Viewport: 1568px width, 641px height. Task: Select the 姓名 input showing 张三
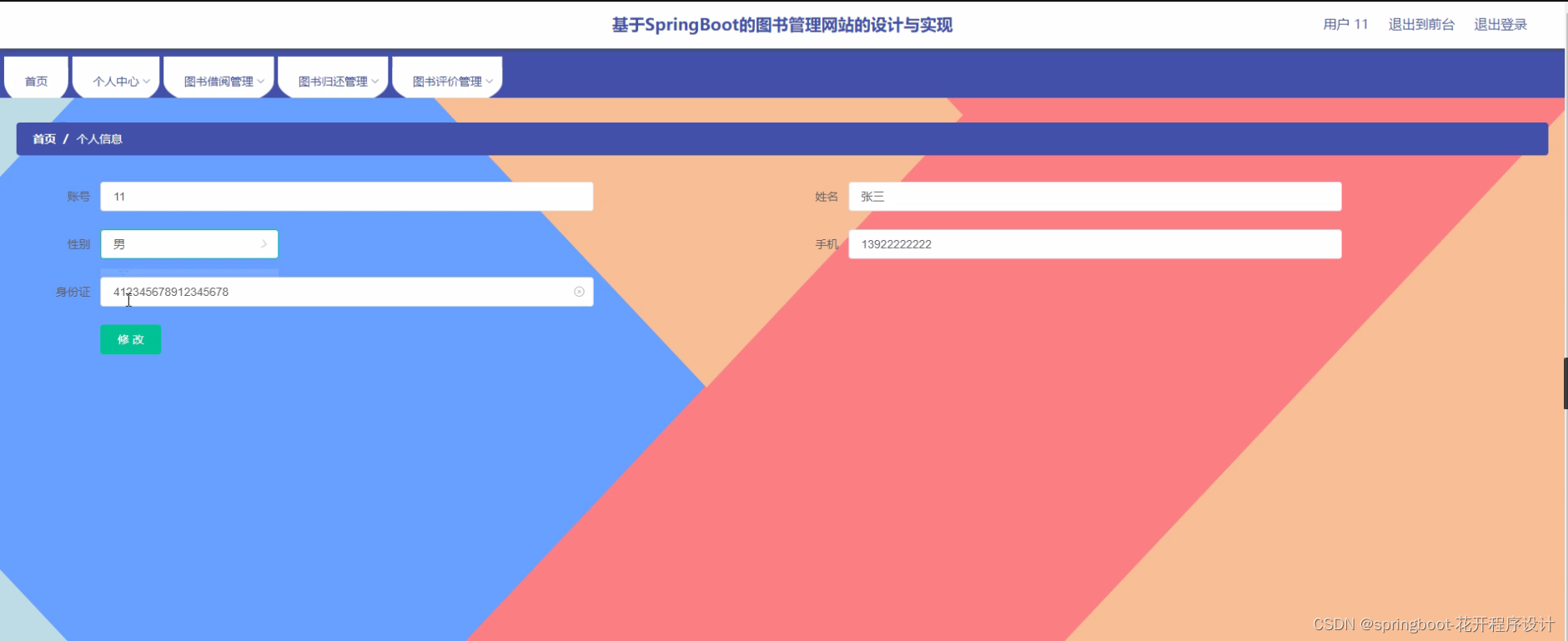[1094, 196]
